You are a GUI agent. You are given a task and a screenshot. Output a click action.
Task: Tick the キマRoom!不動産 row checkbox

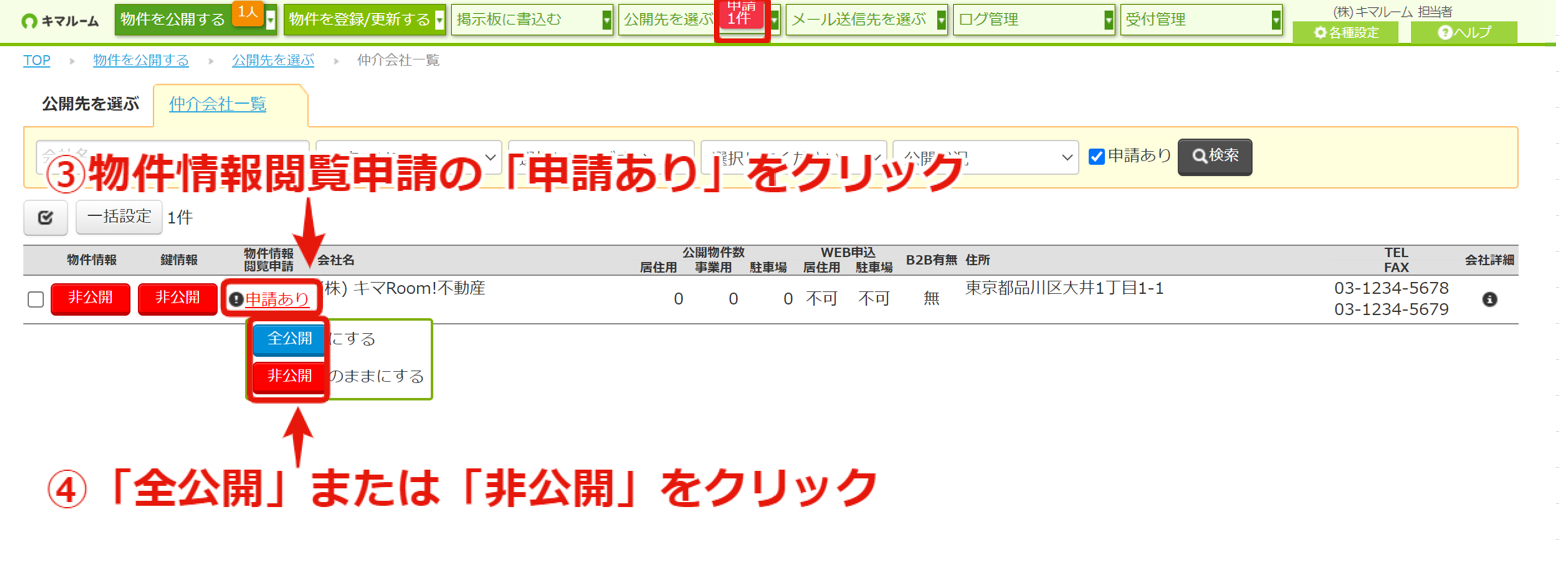(x=36, y=299)
